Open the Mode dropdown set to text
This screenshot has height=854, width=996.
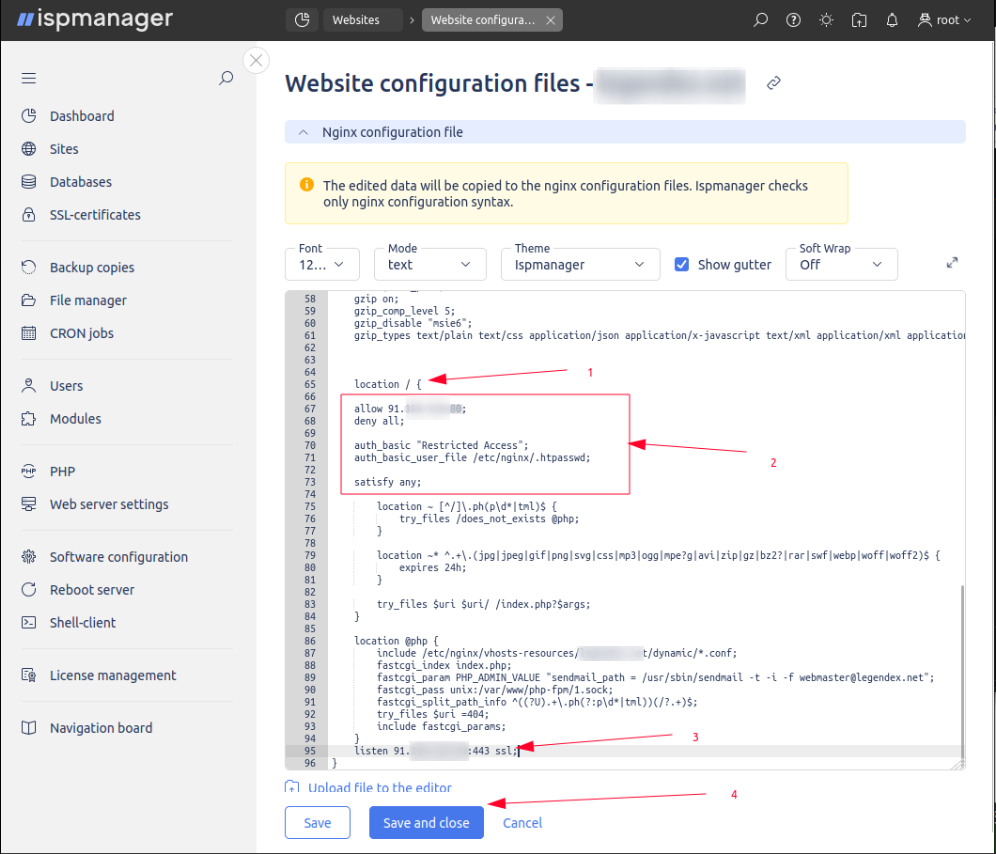tap(430, 264)
